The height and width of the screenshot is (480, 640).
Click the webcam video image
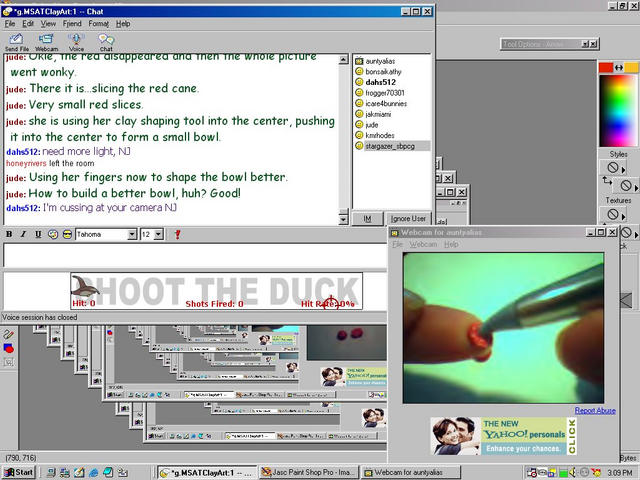[503, 328]
